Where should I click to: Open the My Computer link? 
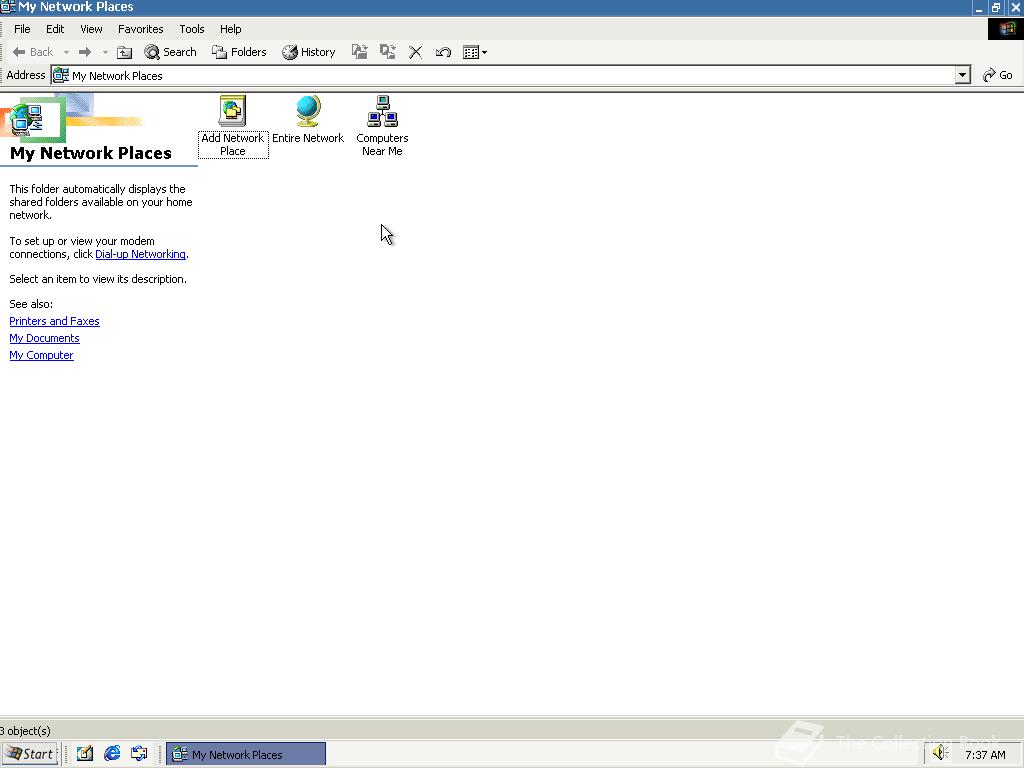click(x=41, y=355)
